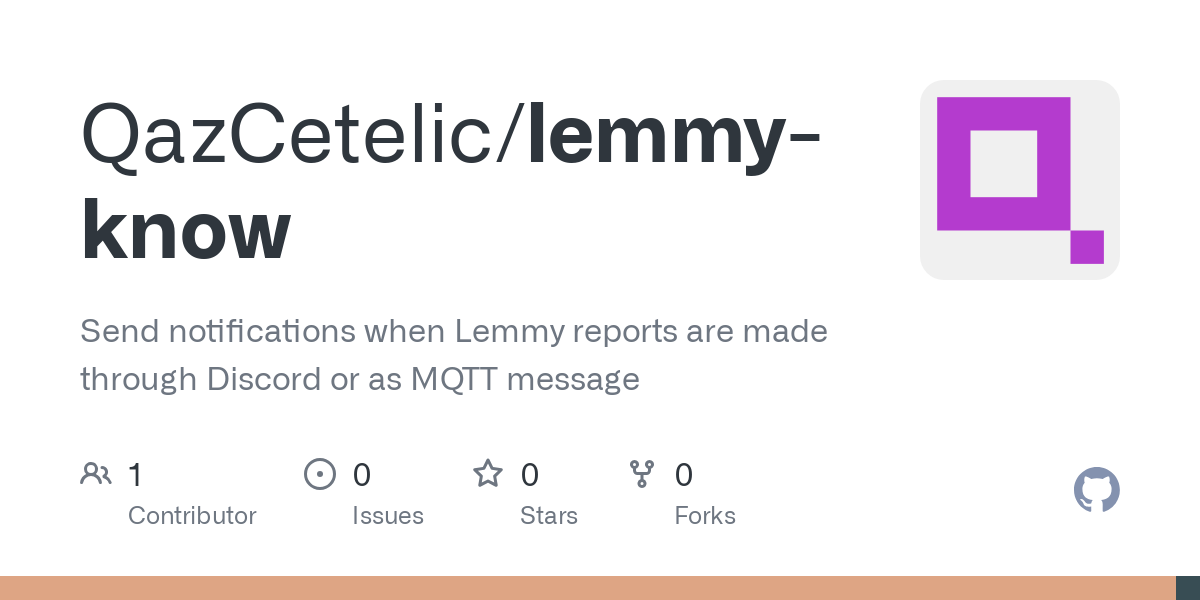This screenshot has width=1200, height=600.
Task: Select the Stars label
Action: 549,516
